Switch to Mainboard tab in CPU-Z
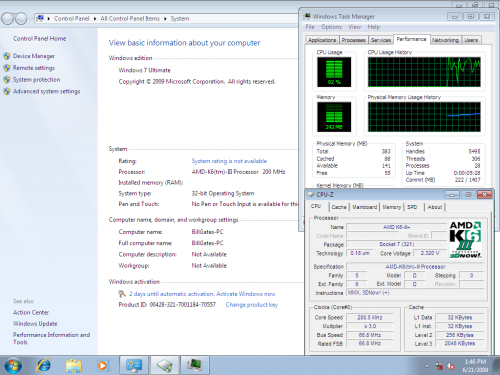This screenshot has height=375, width=500. point(365,207)
